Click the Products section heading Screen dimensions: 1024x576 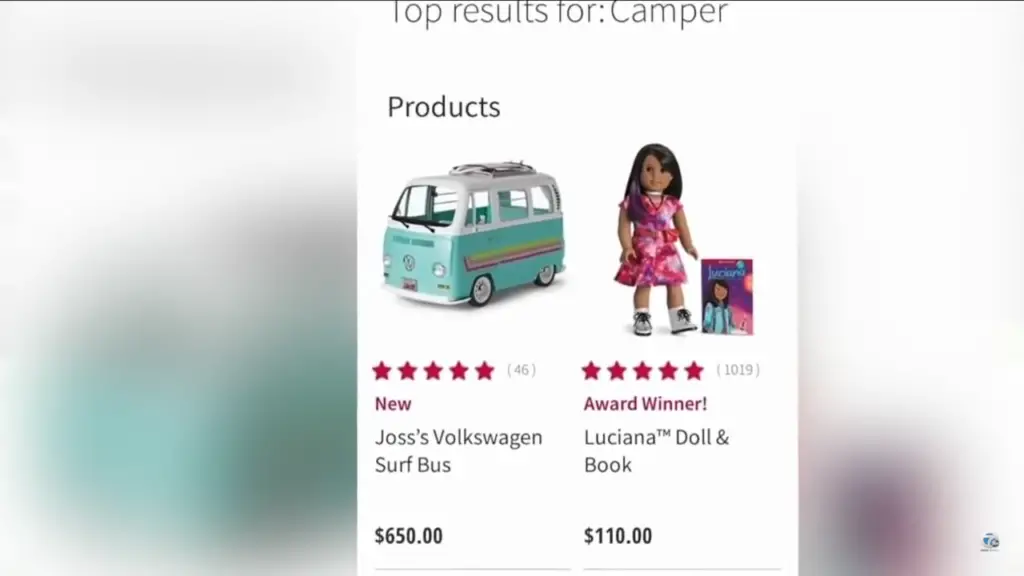(x=444, y=107)
